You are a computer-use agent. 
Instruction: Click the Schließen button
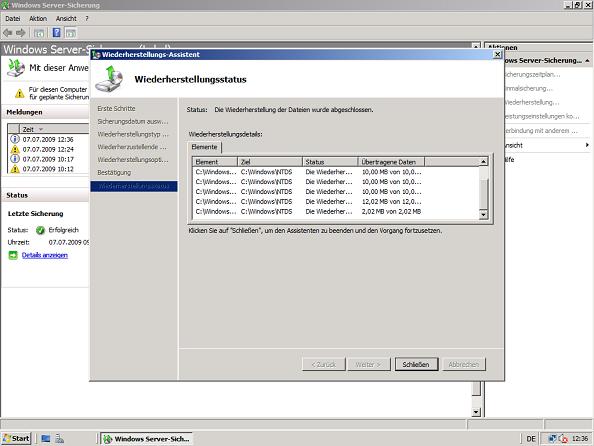coord(416,365)
